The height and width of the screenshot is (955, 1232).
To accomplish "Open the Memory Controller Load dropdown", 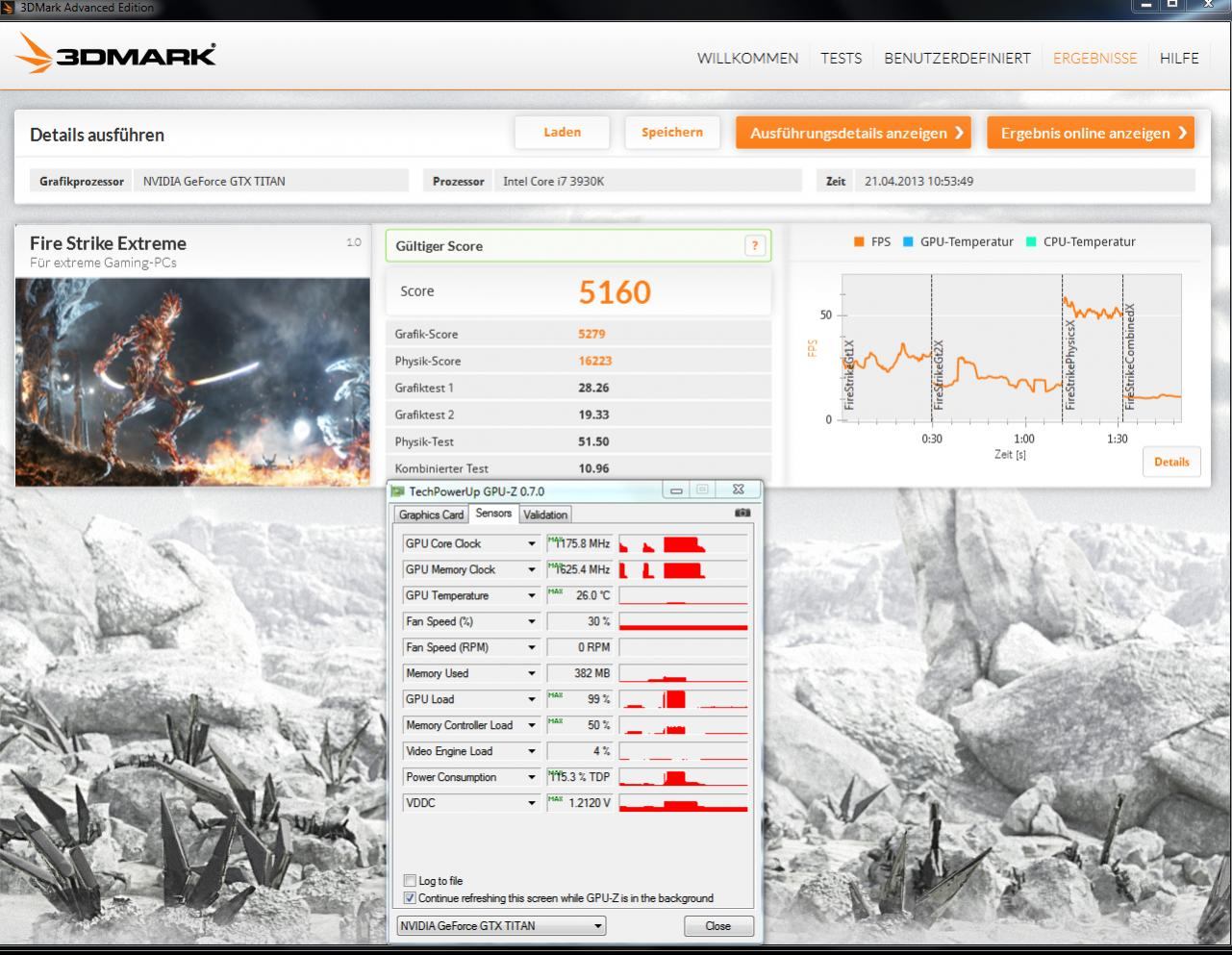I will pyautogui.click(x=531, y=726).
